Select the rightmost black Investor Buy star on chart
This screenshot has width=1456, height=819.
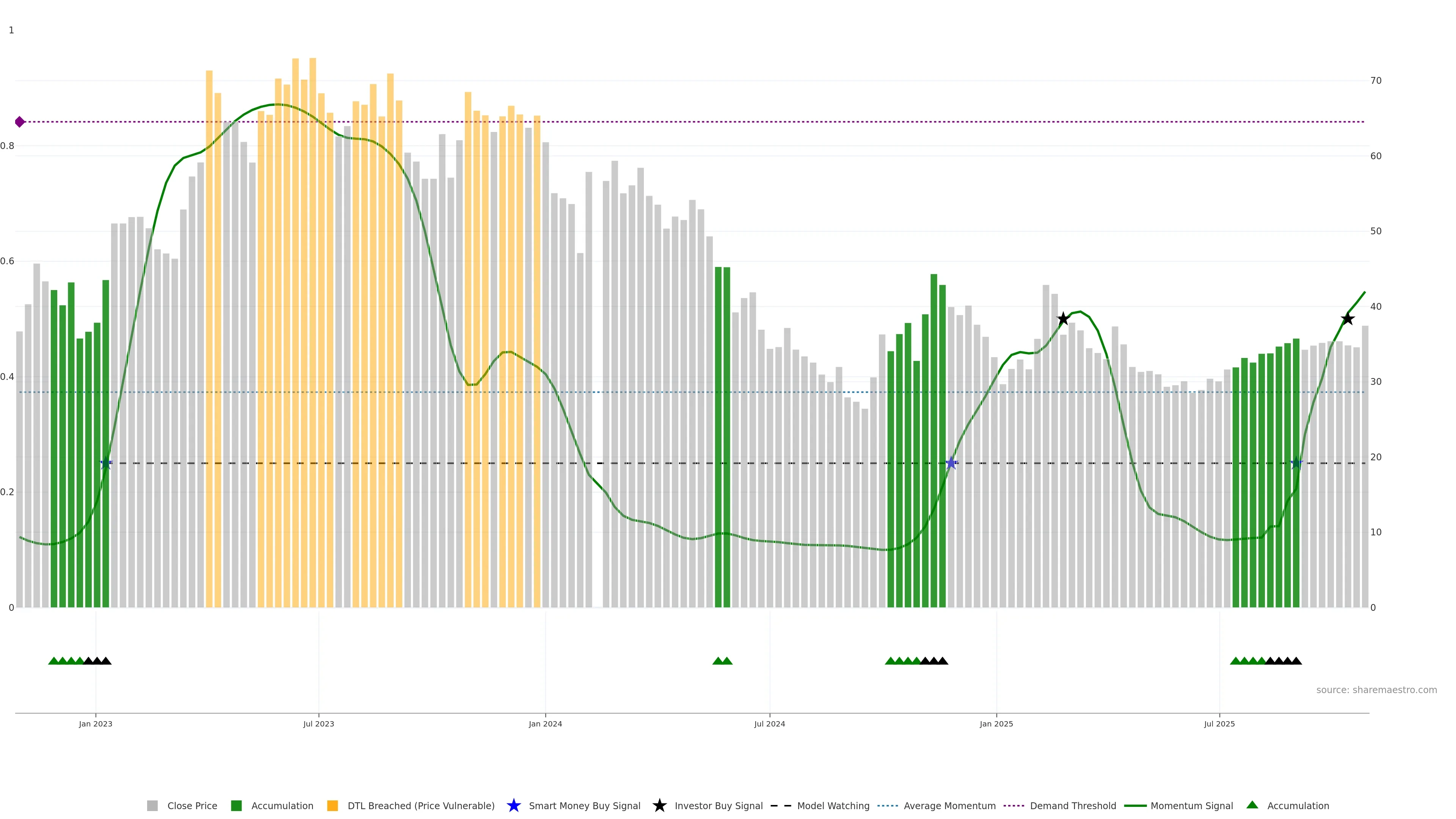(x=1348, y=319)
